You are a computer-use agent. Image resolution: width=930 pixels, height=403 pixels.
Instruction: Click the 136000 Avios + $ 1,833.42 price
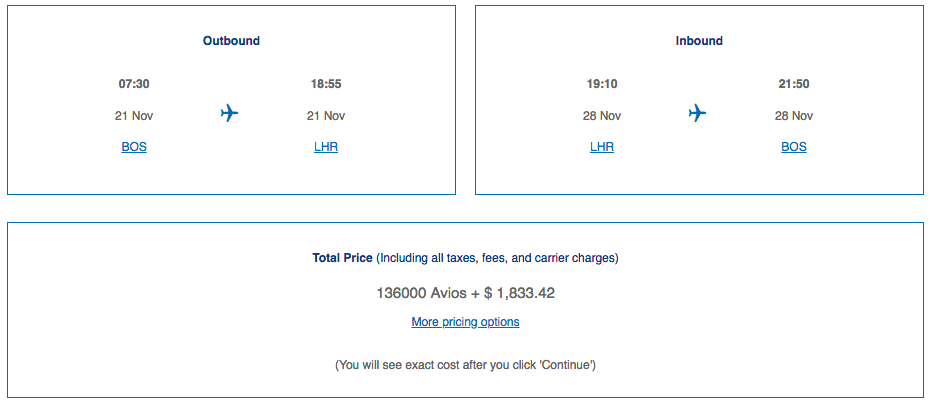tap(466, 293)
